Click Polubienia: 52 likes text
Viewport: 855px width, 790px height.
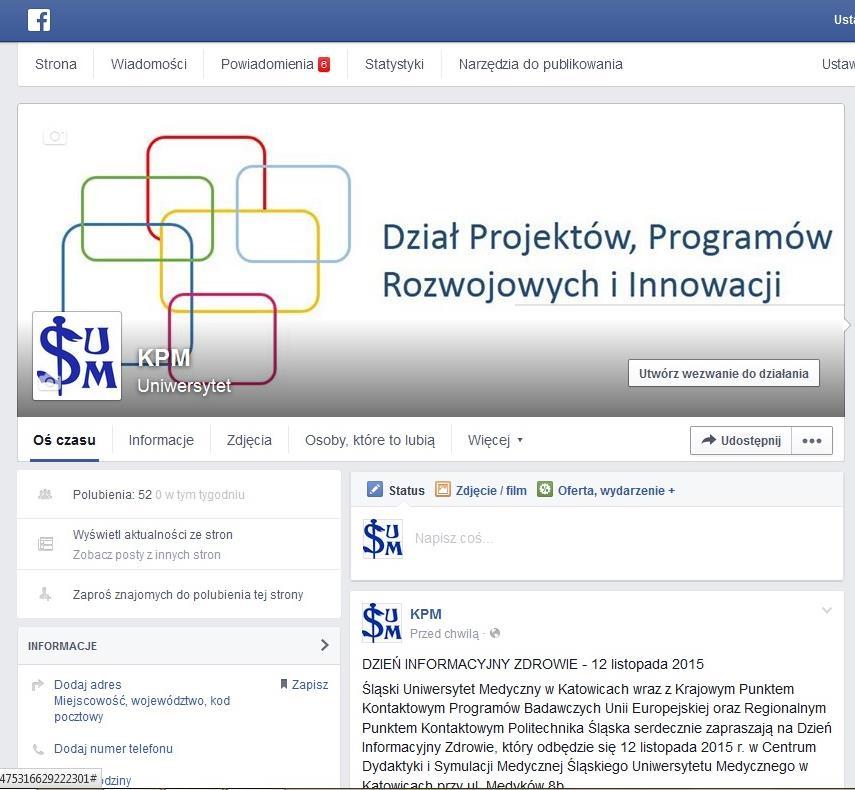(x=112, y=495)
